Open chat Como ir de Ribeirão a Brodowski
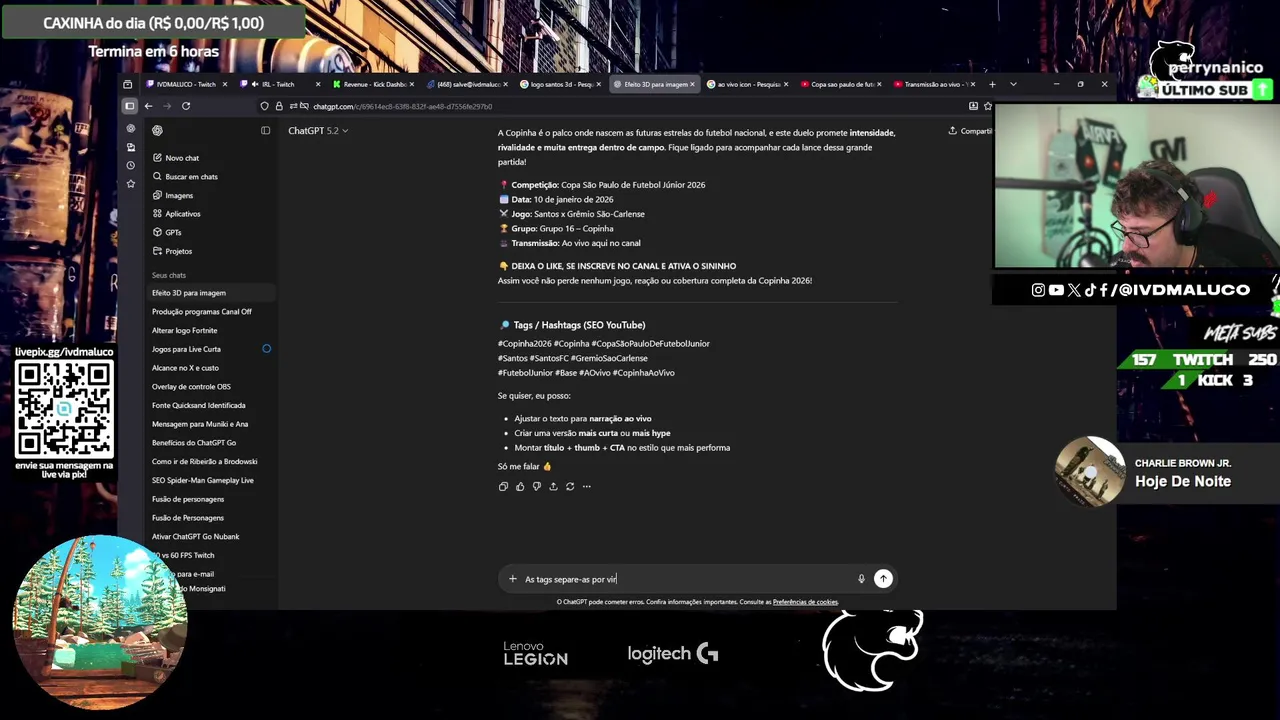 pos(204,462)
